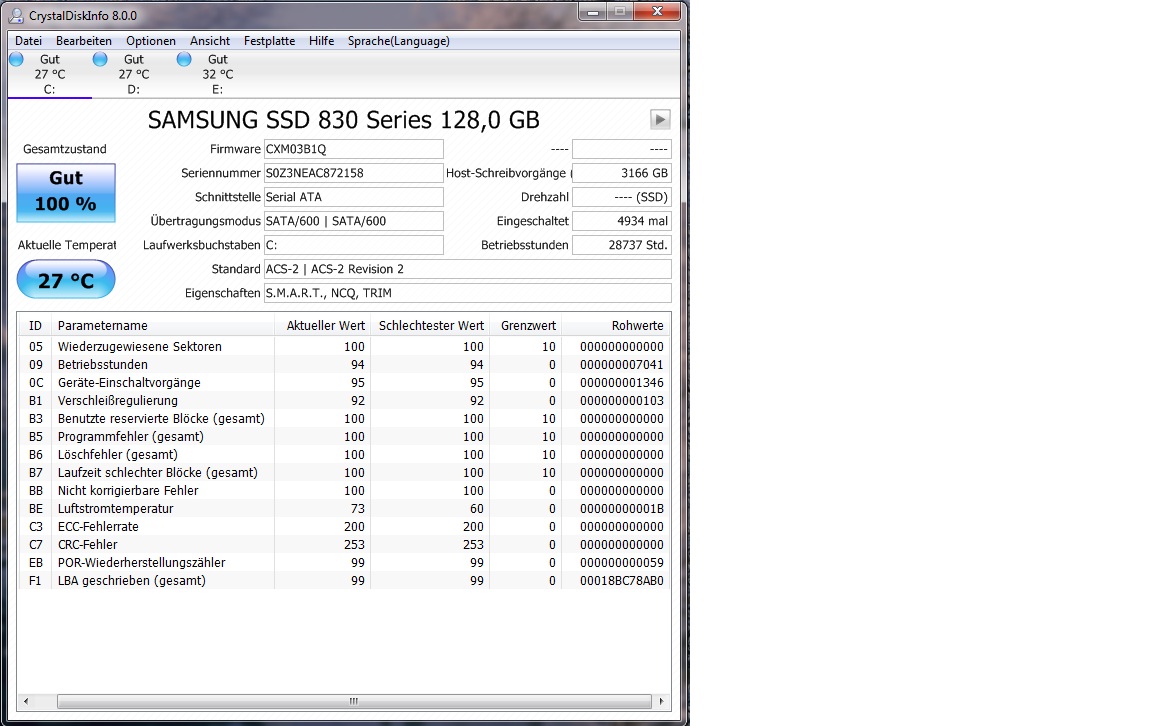This screenshot has width=1152, height=726.
Task: Close the CrystalDiskInfo window
Action: (658, 12)
